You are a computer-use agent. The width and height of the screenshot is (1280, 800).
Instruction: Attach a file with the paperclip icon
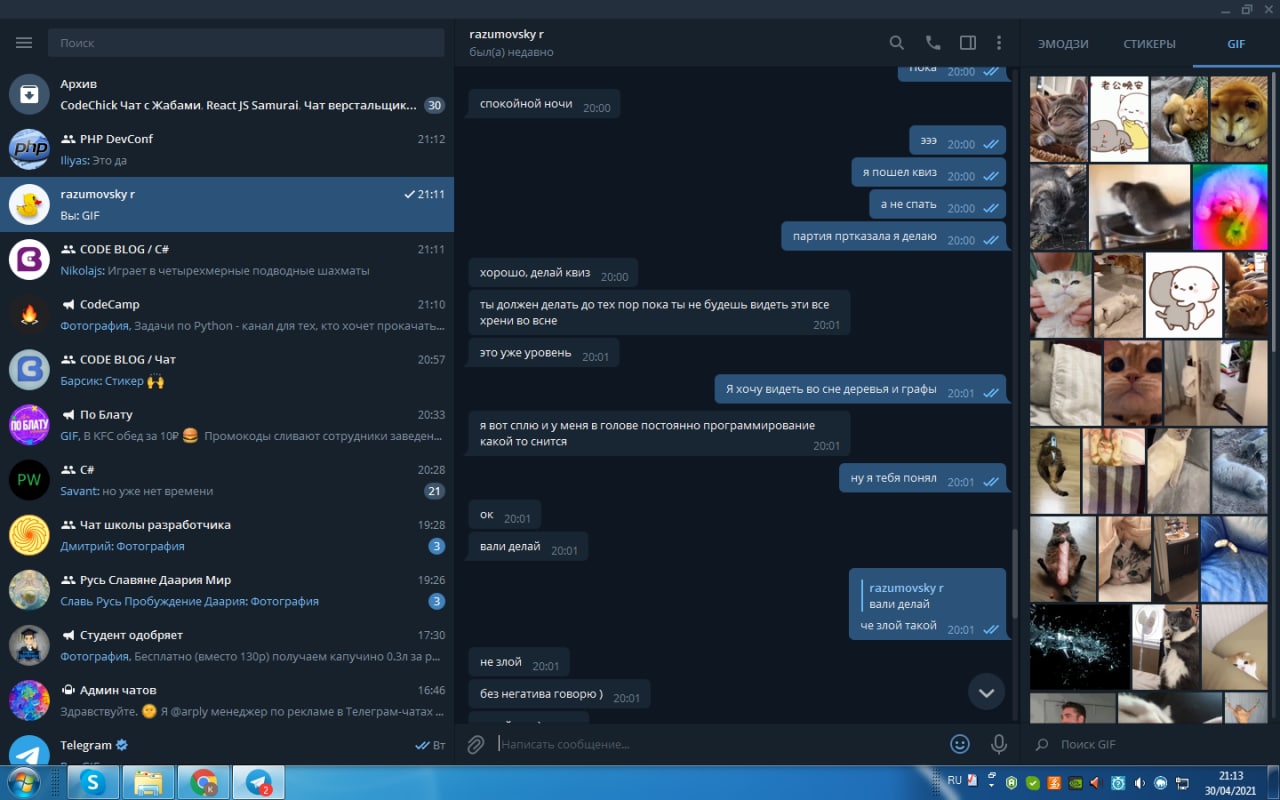coord(476,744)
